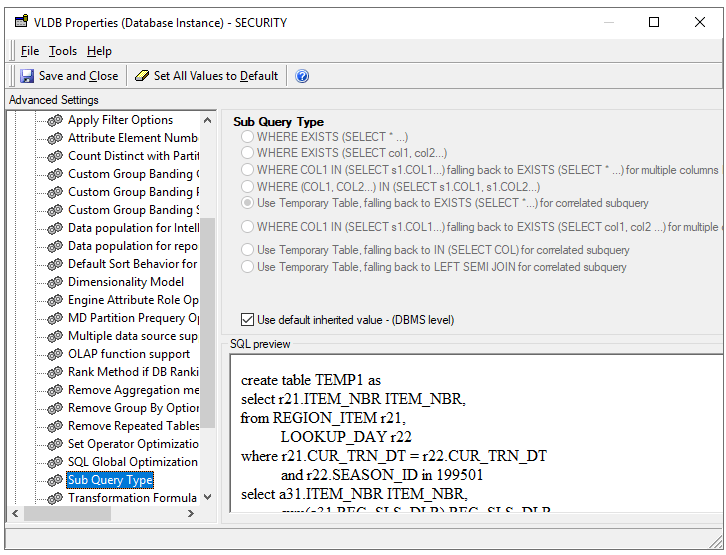Open the Help menu
The image size is (726, 555).
[99, 51]
